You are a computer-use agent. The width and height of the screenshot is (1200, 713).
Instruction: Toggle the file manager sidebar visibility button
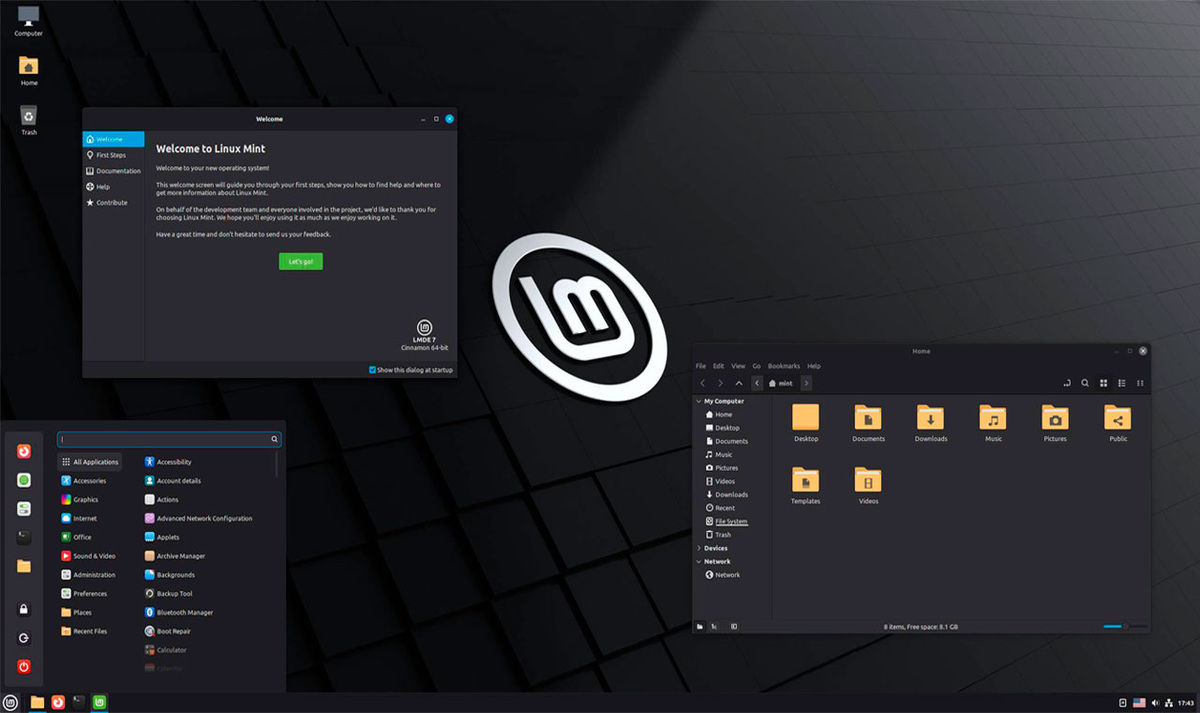(735, 626)
